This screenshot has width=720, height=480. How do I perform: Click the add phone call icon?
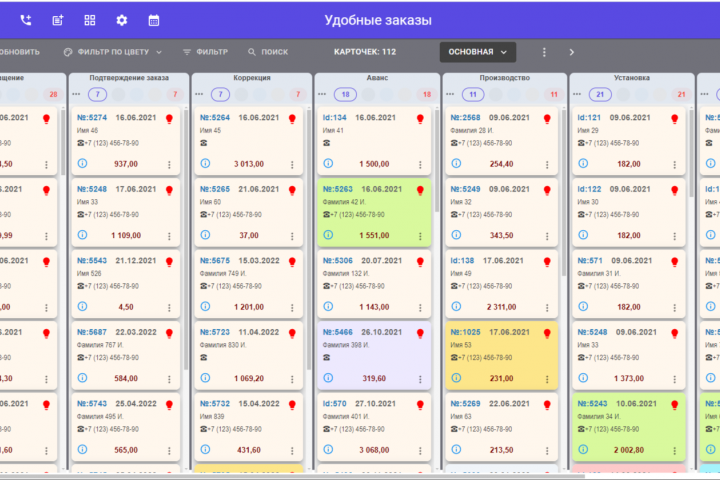point(26,20)
